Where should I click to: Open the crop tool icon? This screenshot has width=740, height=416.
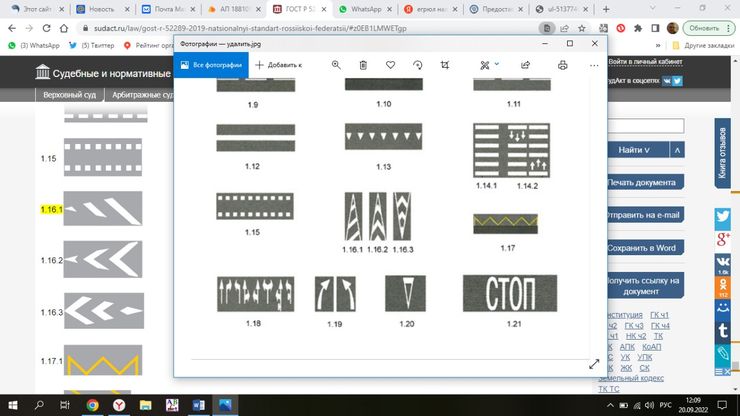(x=445, y=65)
